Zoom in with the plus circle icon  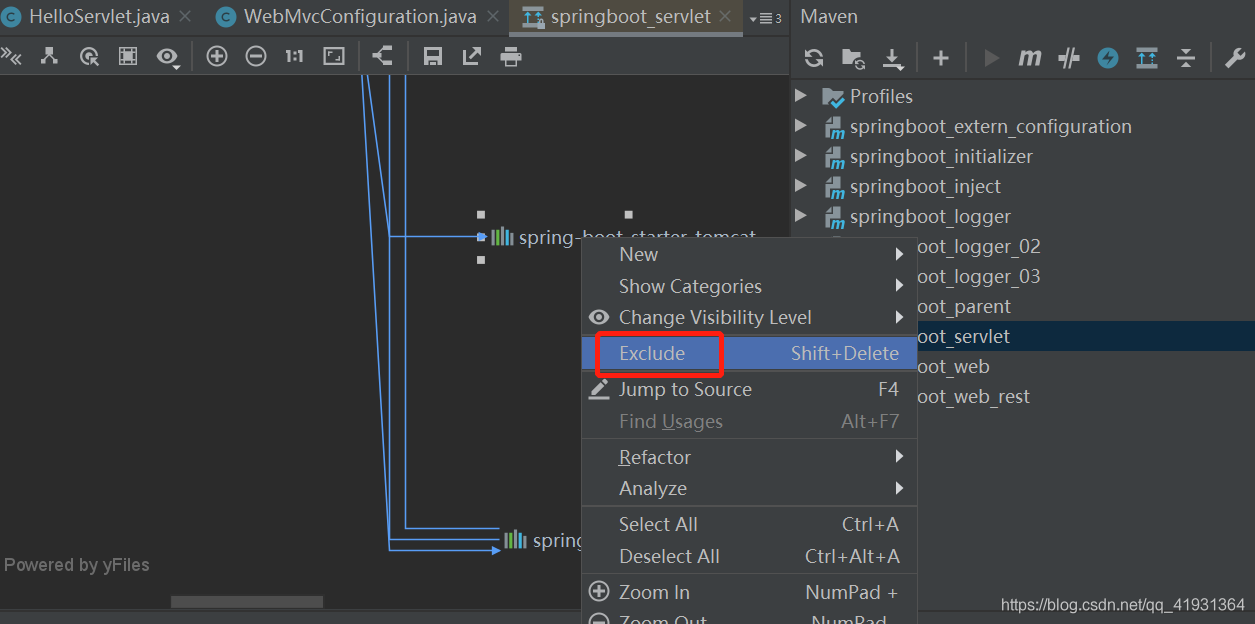tap(217, 57)
